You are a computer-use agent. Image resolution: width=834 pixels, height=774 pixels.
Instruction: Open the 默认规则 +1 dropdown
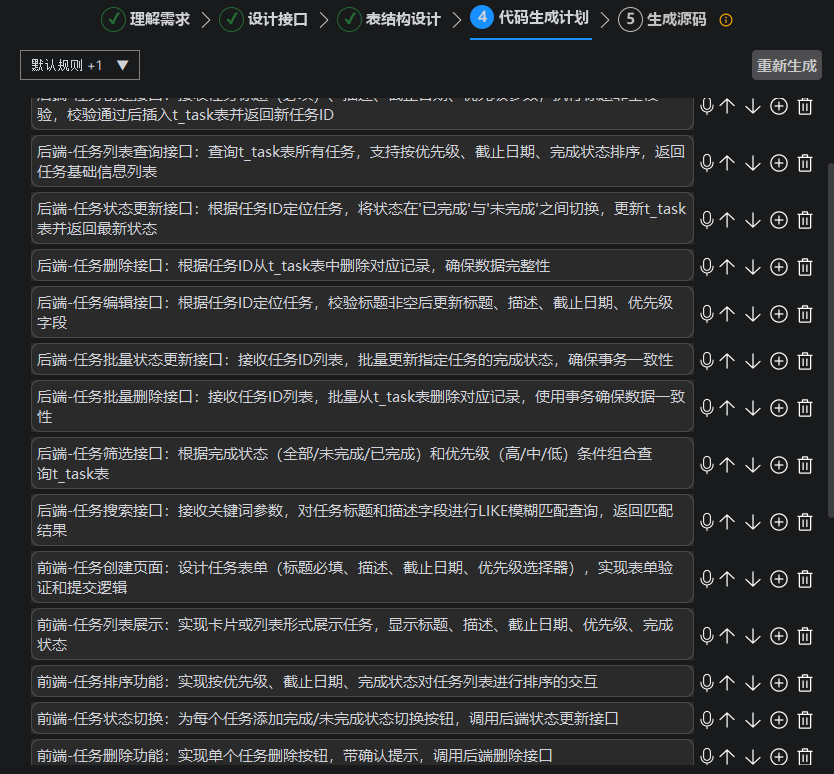click(x=80, y=65)
